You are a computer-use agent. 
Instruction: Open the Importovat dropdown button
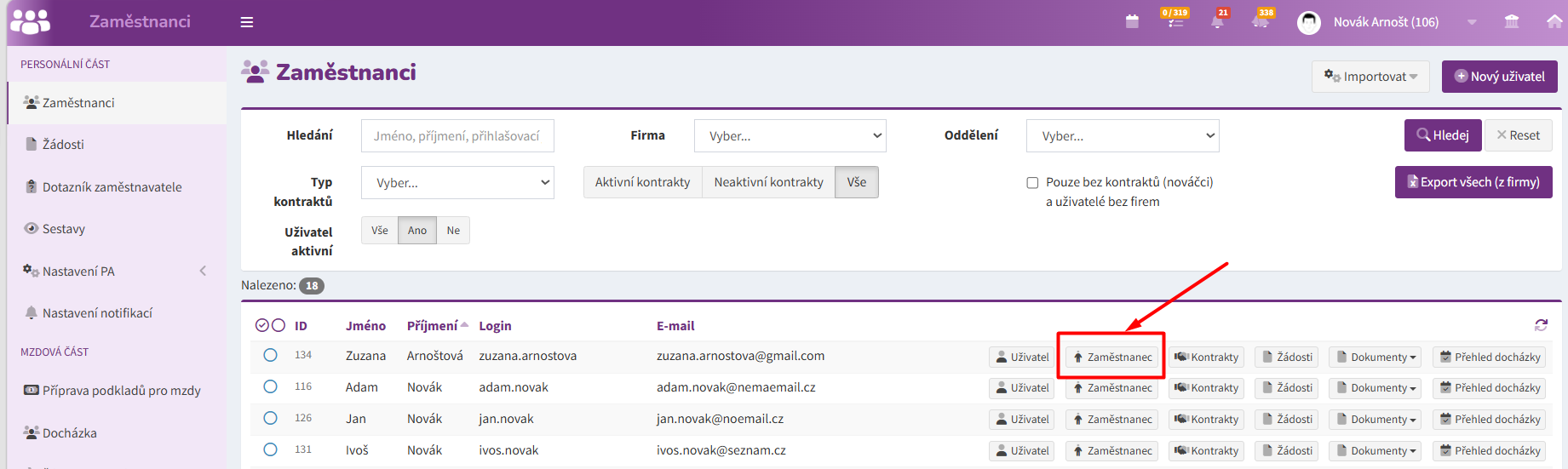[x=1370, y=77]
